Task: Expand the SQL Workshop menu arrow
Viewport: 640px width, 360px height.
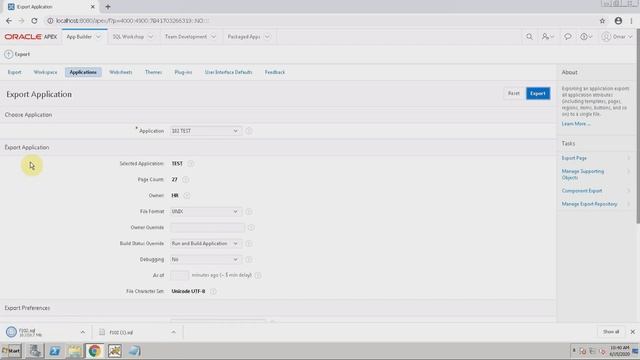Action: point(151,37)
